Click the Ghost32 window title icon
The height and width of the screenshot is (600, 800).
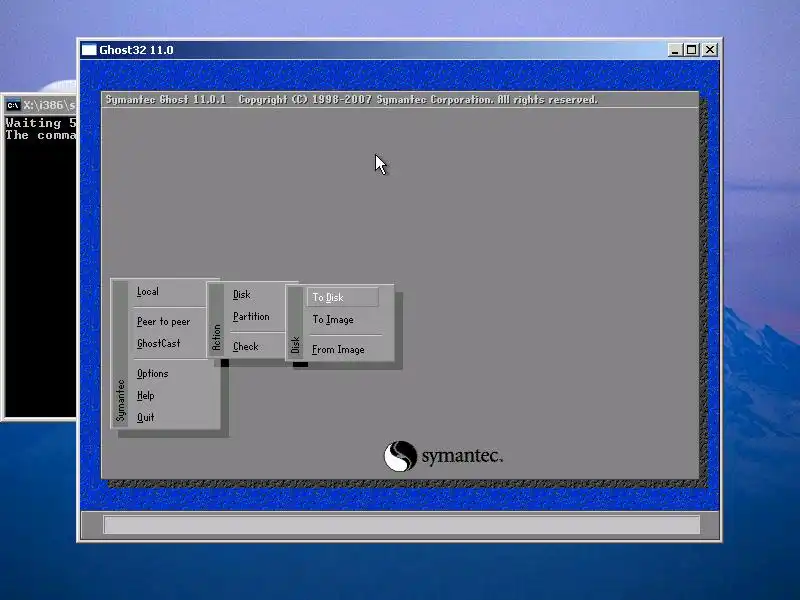[x=89, y=49]
